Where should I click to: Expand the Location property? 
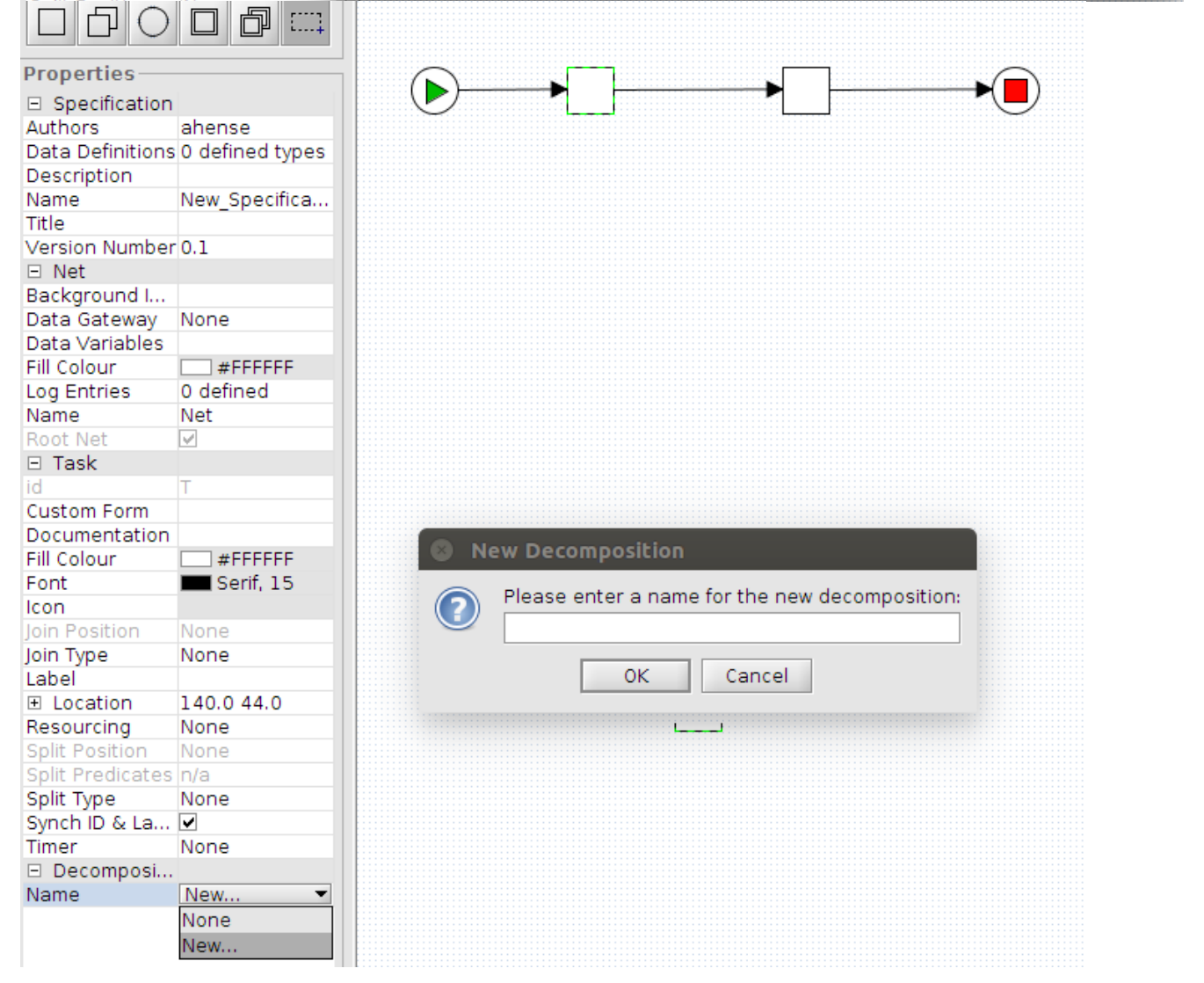coord(34,703)
